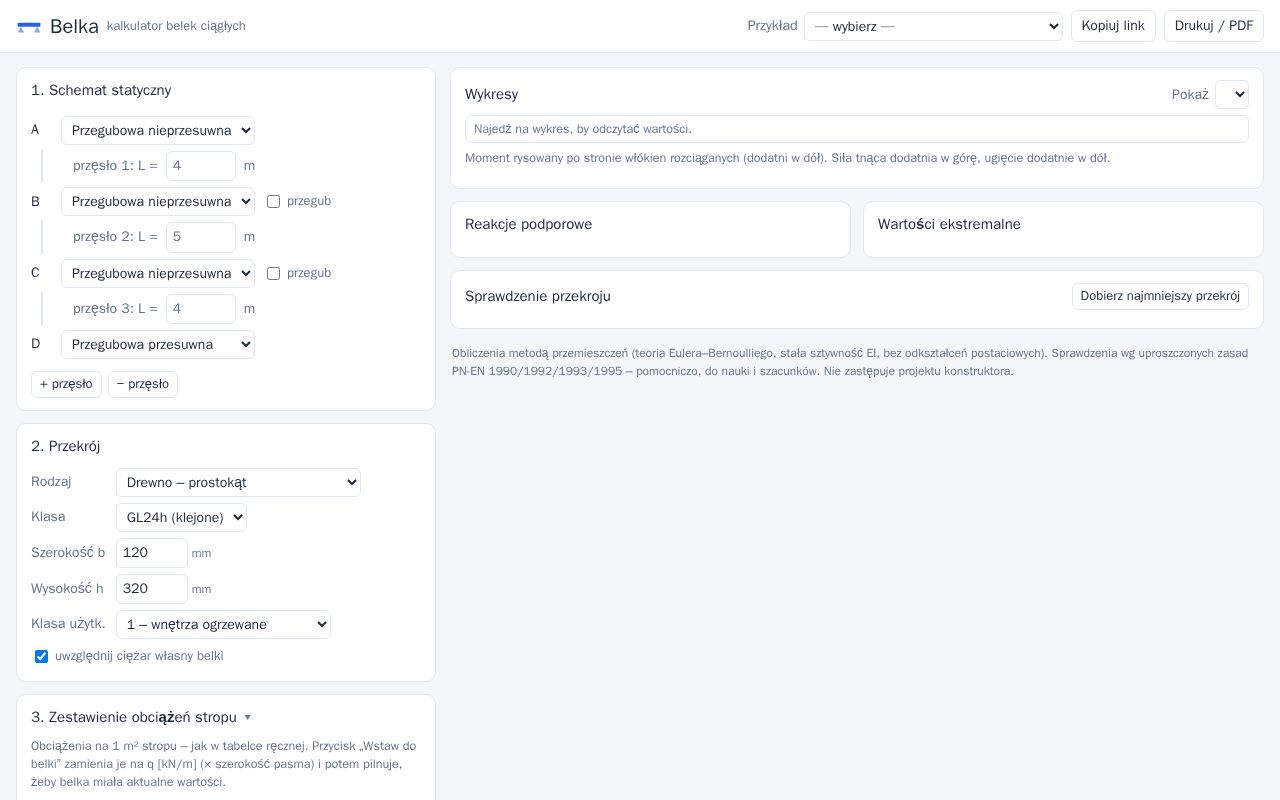
Task: Enable przegub checkbox at support B
Action: (273, 201)
